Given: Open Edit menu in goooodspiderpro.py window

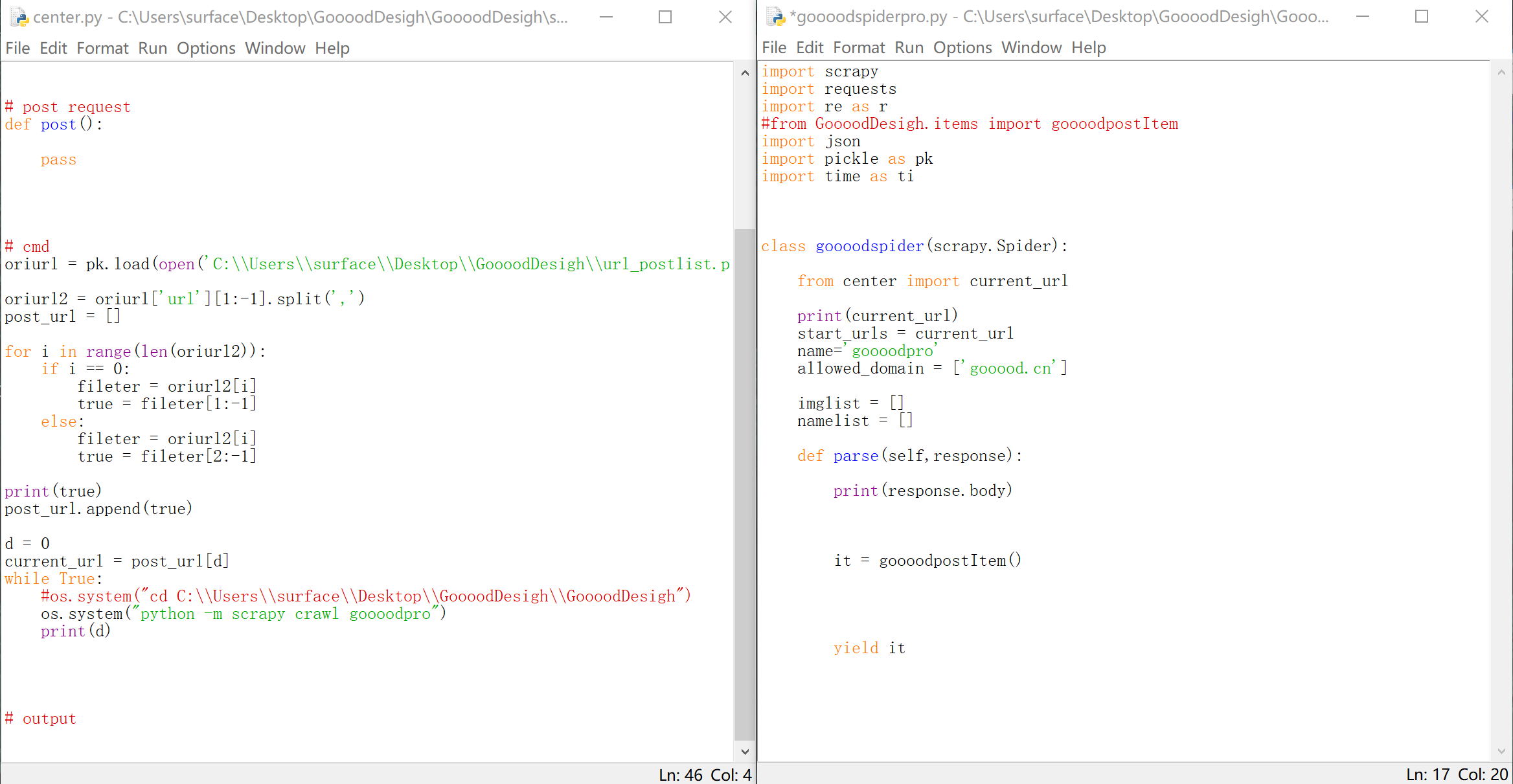Looking at the screenshot, I should click(x=810, y=47).
